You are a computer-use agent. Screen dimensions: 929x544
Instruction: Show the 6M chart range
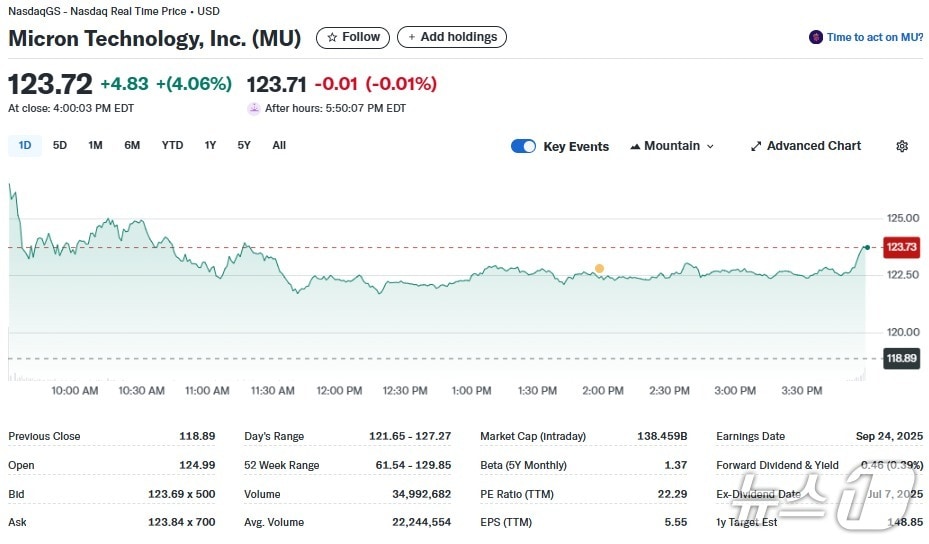(132, 145)
